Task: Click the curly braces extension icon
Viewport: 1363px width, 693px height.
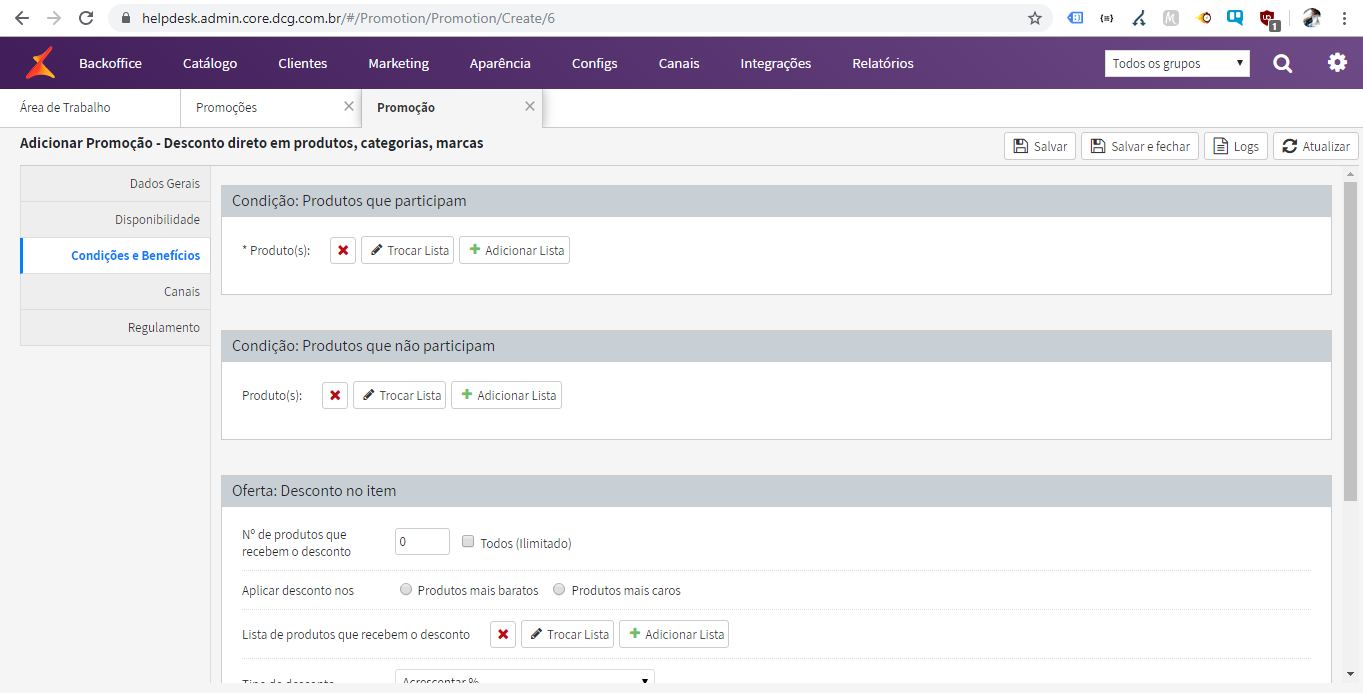Action: (1107, 18)
